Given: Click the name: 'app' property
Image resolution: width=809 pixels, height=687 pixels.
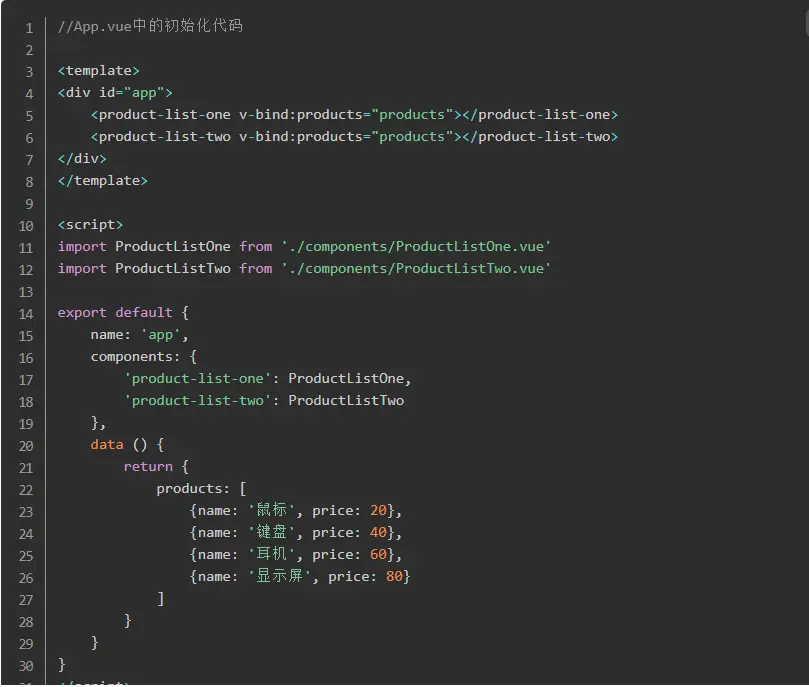Looking at the screenshot, I should 139,335.
